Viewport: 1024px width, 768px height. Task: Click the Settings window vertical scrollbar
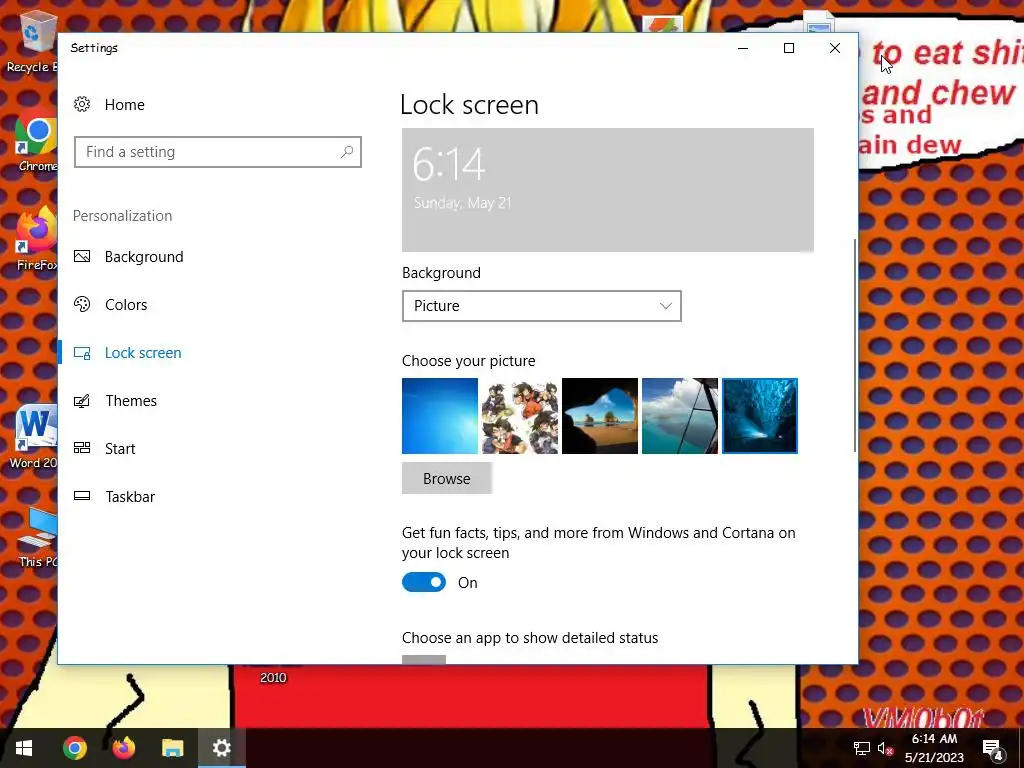coord(854,345)
